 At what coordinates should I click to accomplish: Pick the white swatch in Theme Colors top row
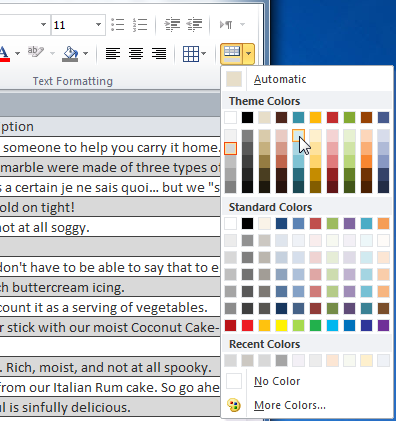click(230, 117)
